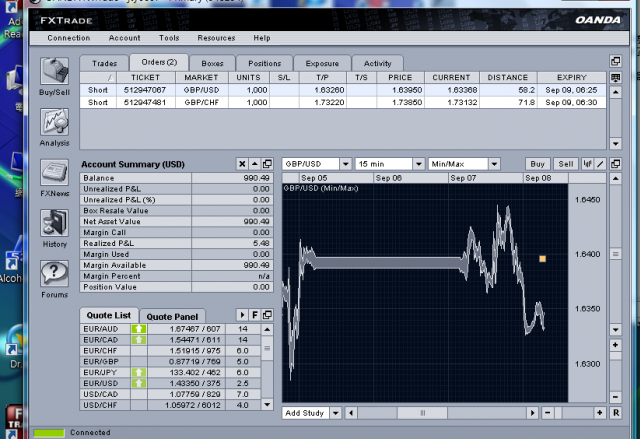640x439 pixels.
Task: Switch to the Activity tab
Action: coord(378,63)
